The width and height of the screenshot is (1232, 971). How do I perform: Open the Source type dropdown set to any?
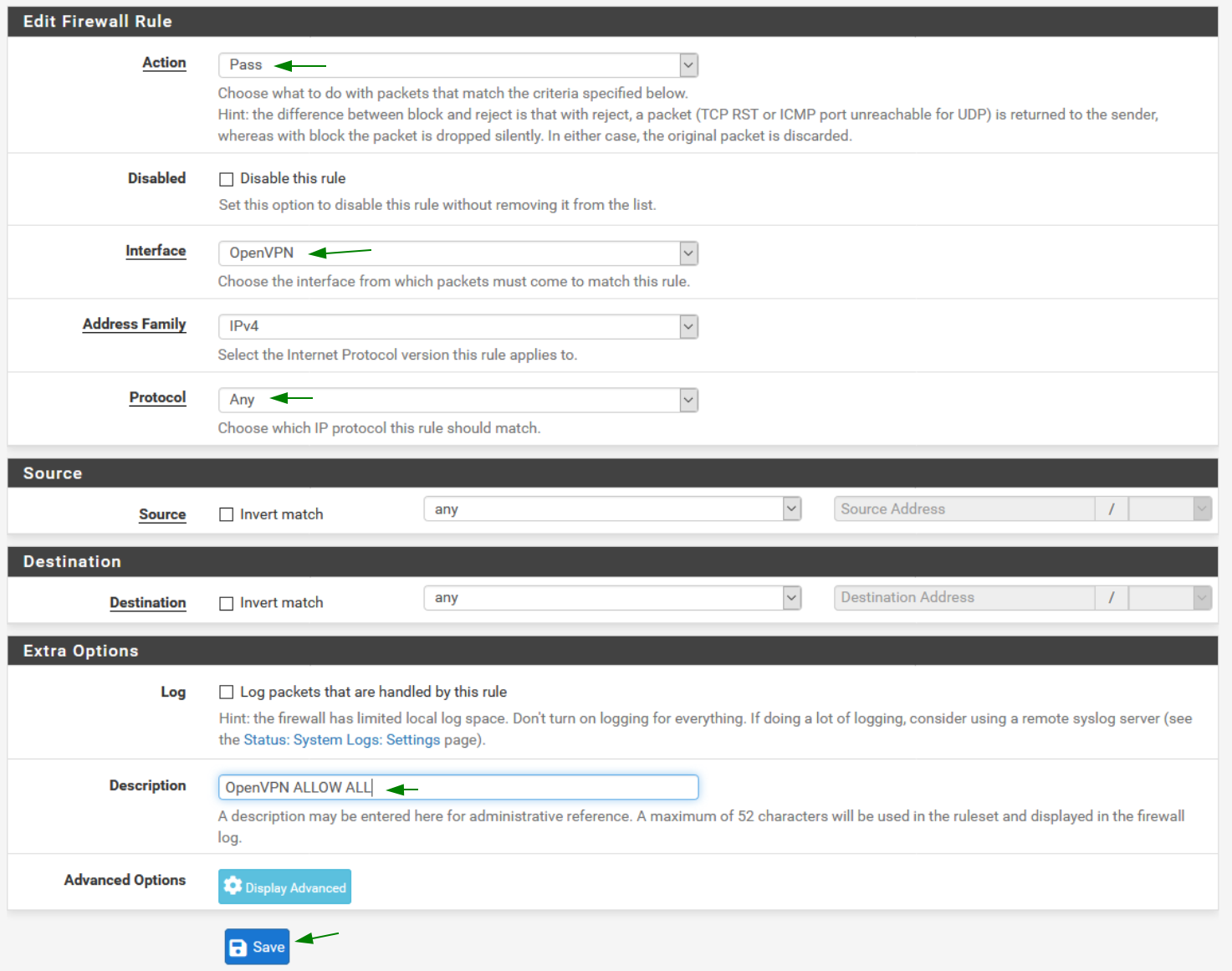[x=612, y=508]
